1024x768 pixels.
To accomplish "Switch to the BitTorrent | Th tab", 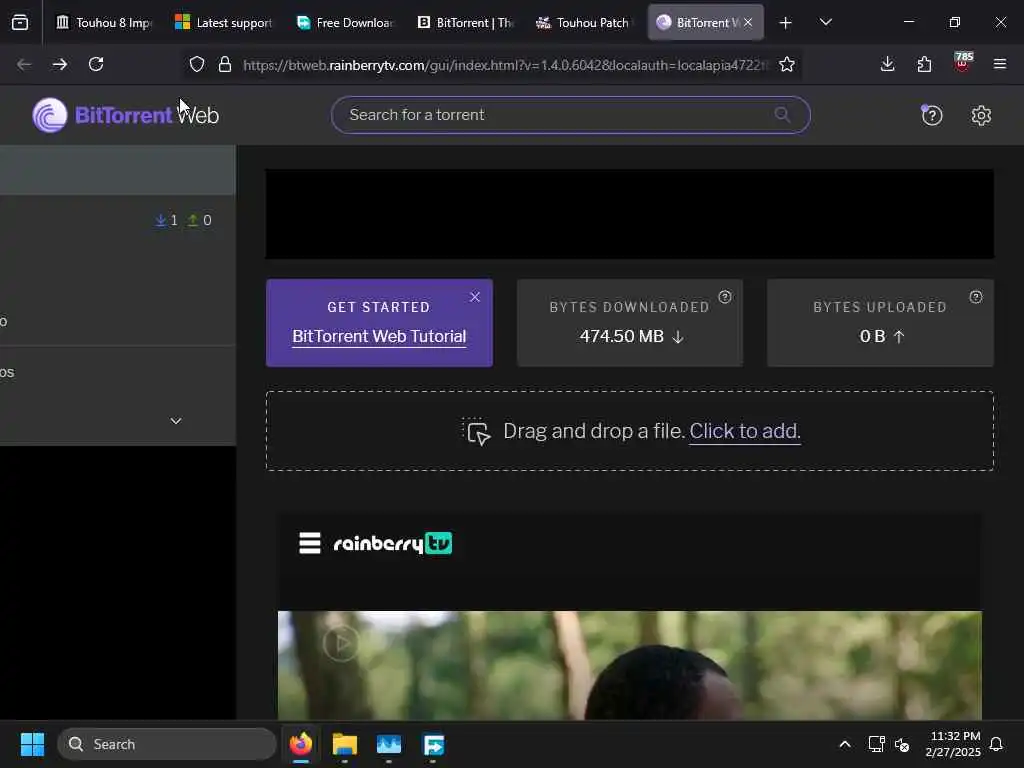I will pyautogui.click(x=464, y=23).
